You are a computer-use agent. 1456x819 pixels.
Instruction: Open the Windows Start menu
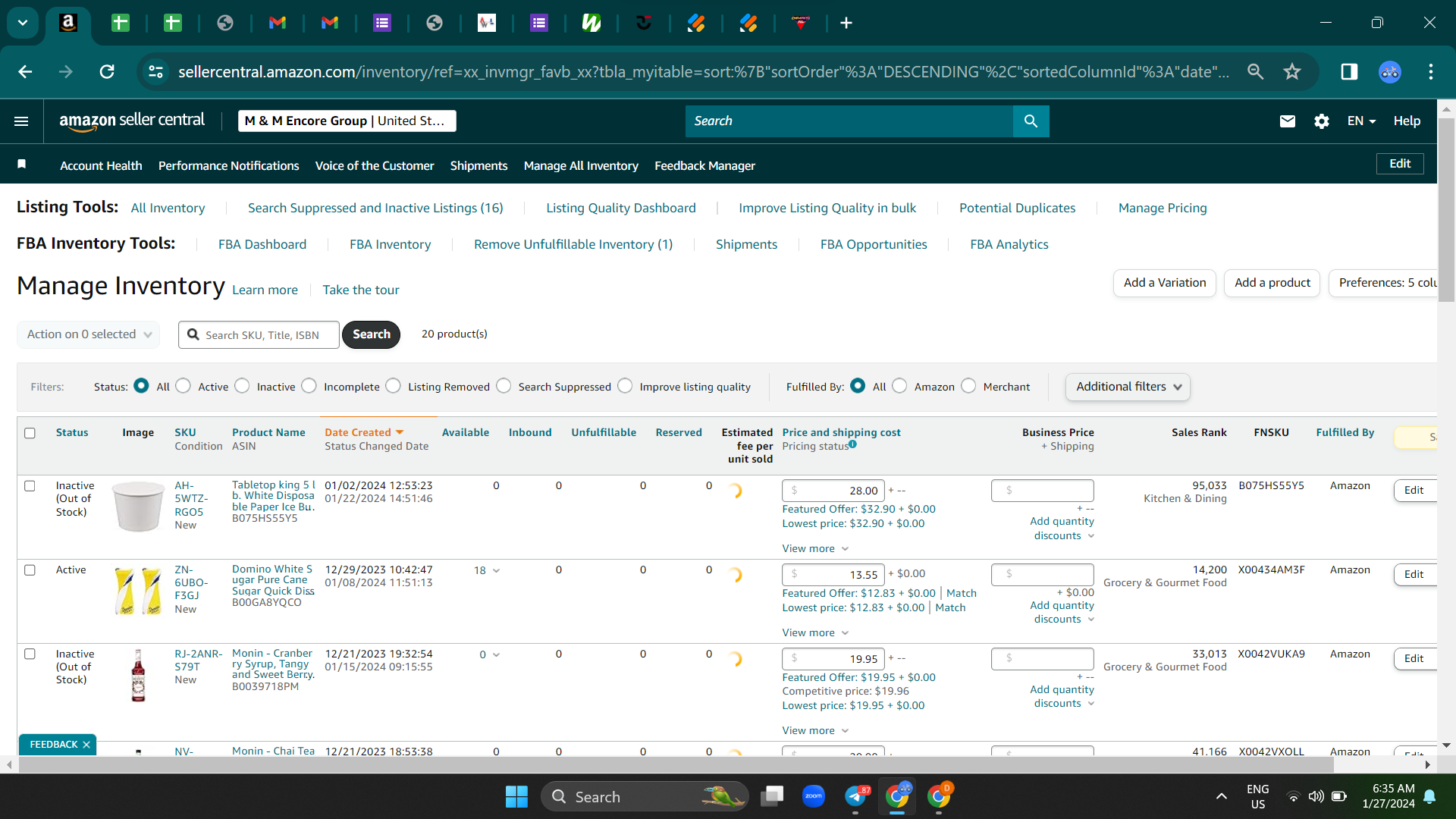[516, 796]
